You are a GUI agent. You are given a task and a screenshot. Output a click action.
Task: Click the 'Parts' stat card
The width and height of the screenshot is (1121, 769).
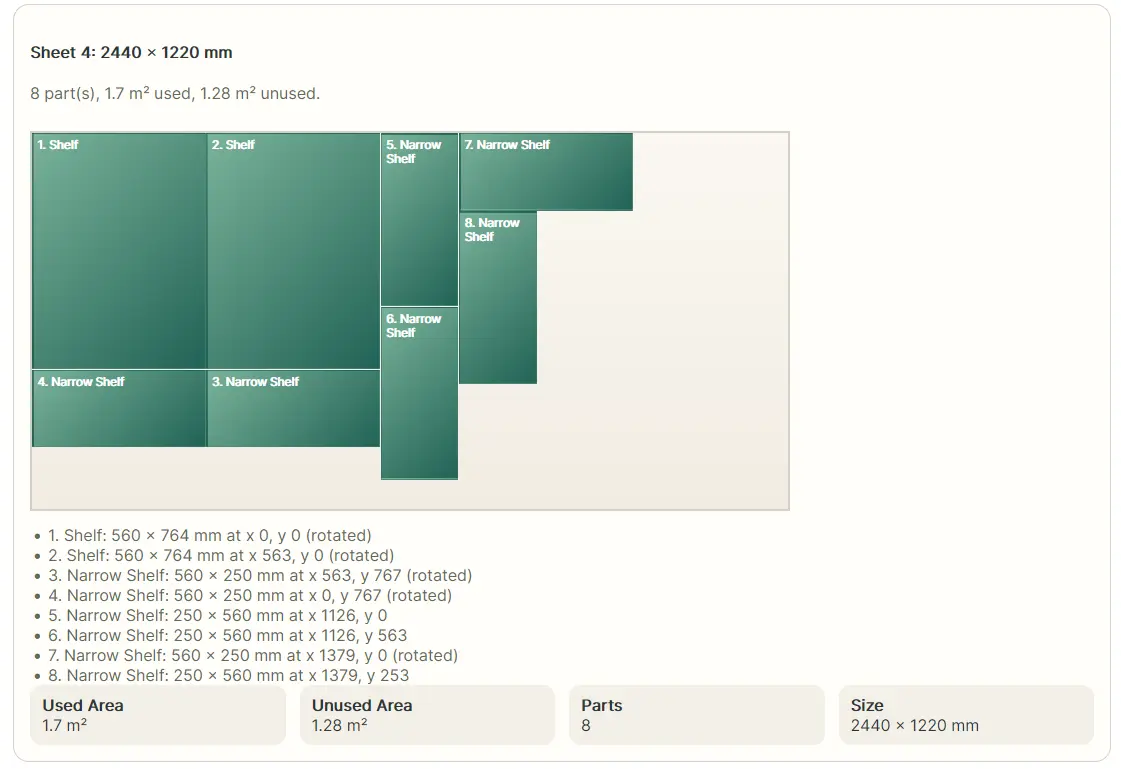pos(697,715)
